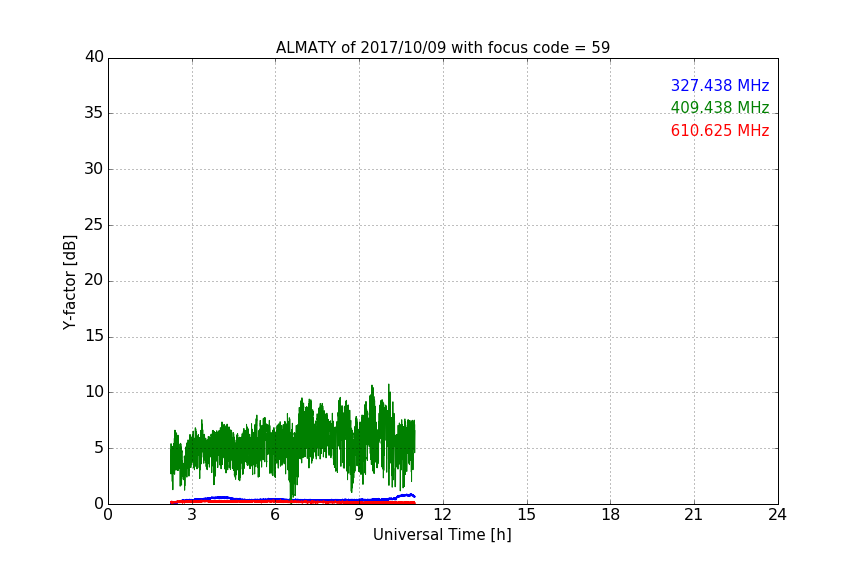Click the x-axis tick value 3
The width and height of the screenshot is (864, 576).
[x=192, y=515]
